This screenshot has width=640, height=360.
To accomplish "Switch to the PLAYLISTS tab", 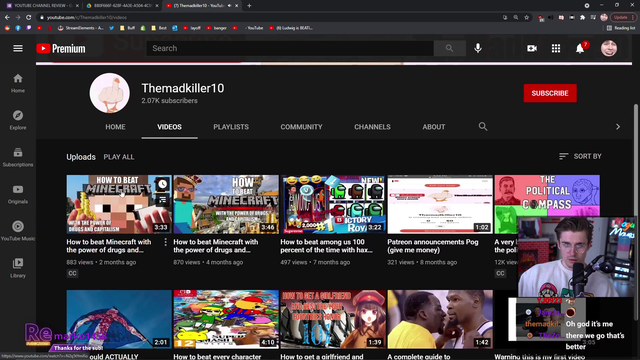I will tap(231, 127).
